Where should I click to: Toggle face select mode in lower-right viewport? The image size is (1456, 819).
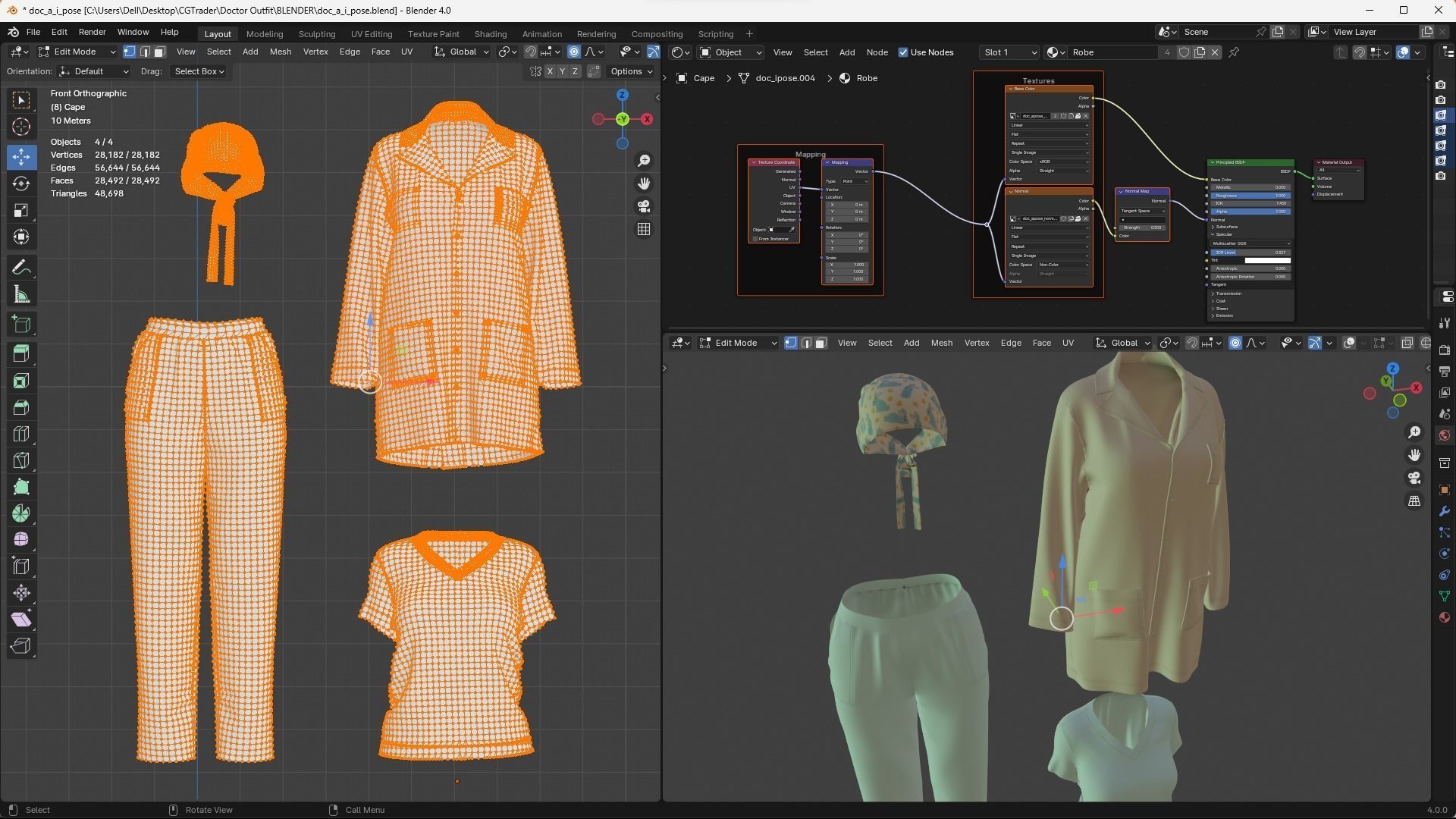coord(821,344)
